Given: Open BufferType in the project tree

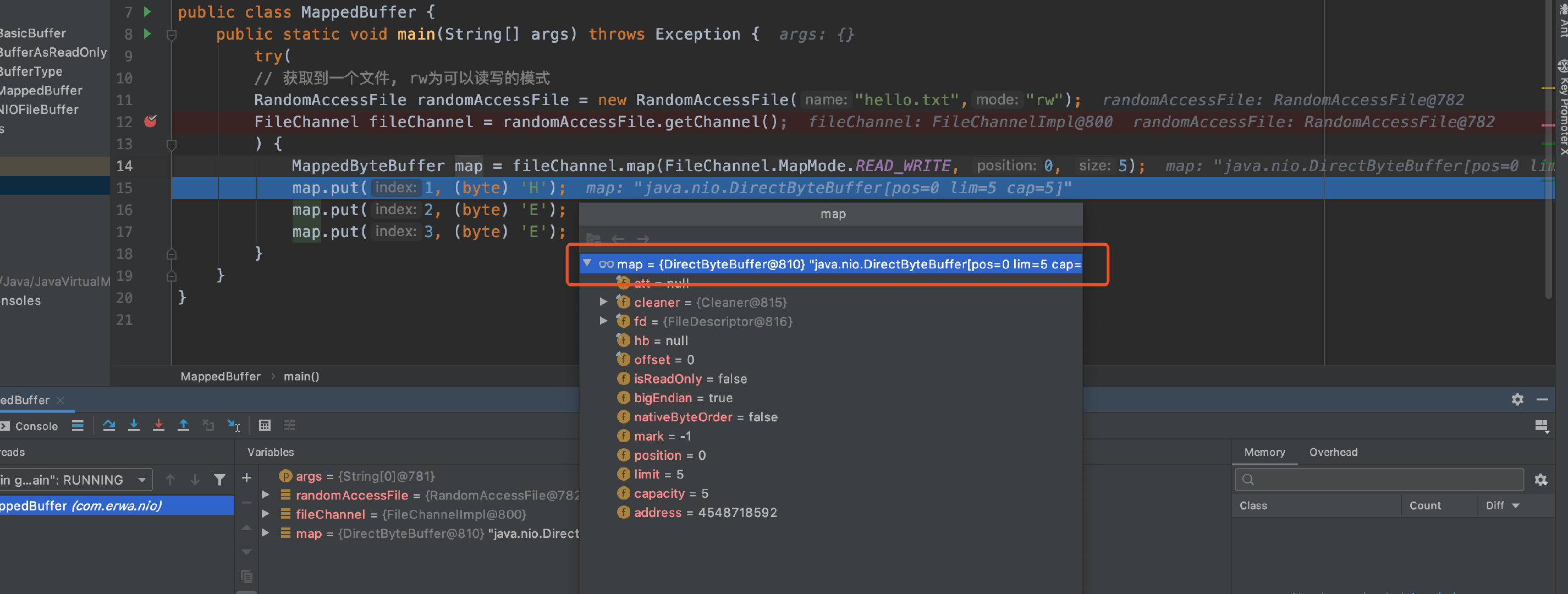Looking at the screenshot, I should (31, 71).
